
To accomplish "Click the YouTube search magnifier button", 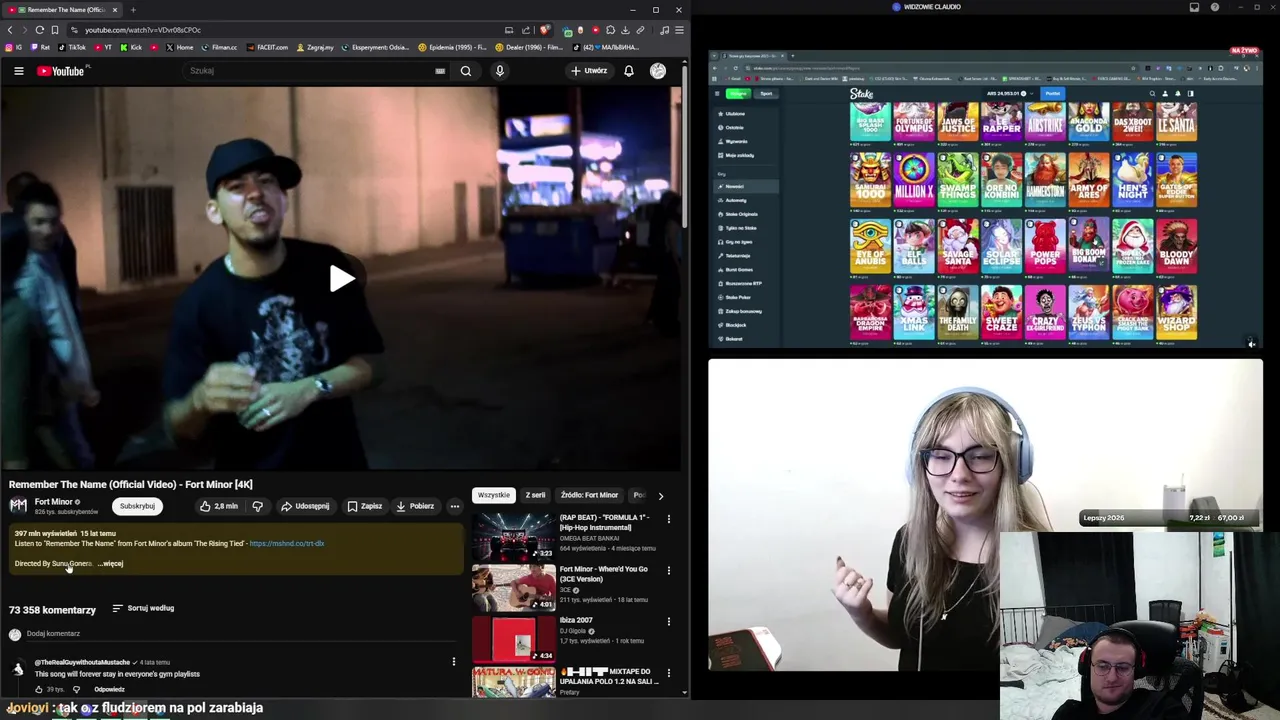I will point(466,71).
